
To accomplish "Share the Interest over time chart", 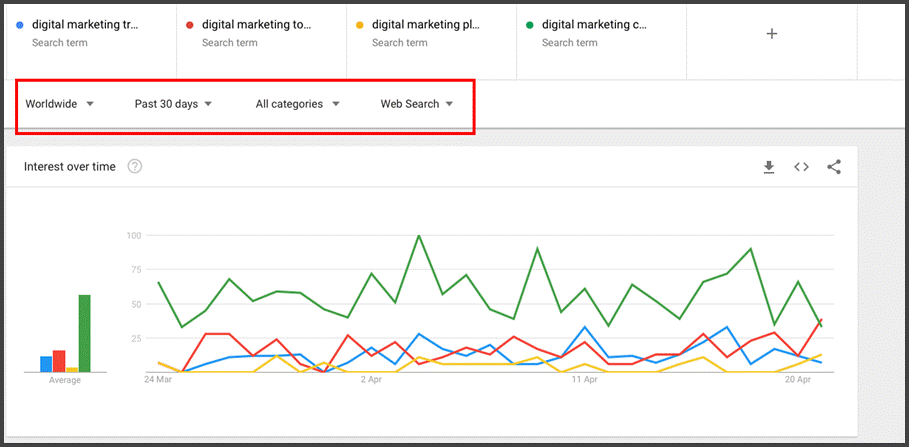I will (834, 167).
